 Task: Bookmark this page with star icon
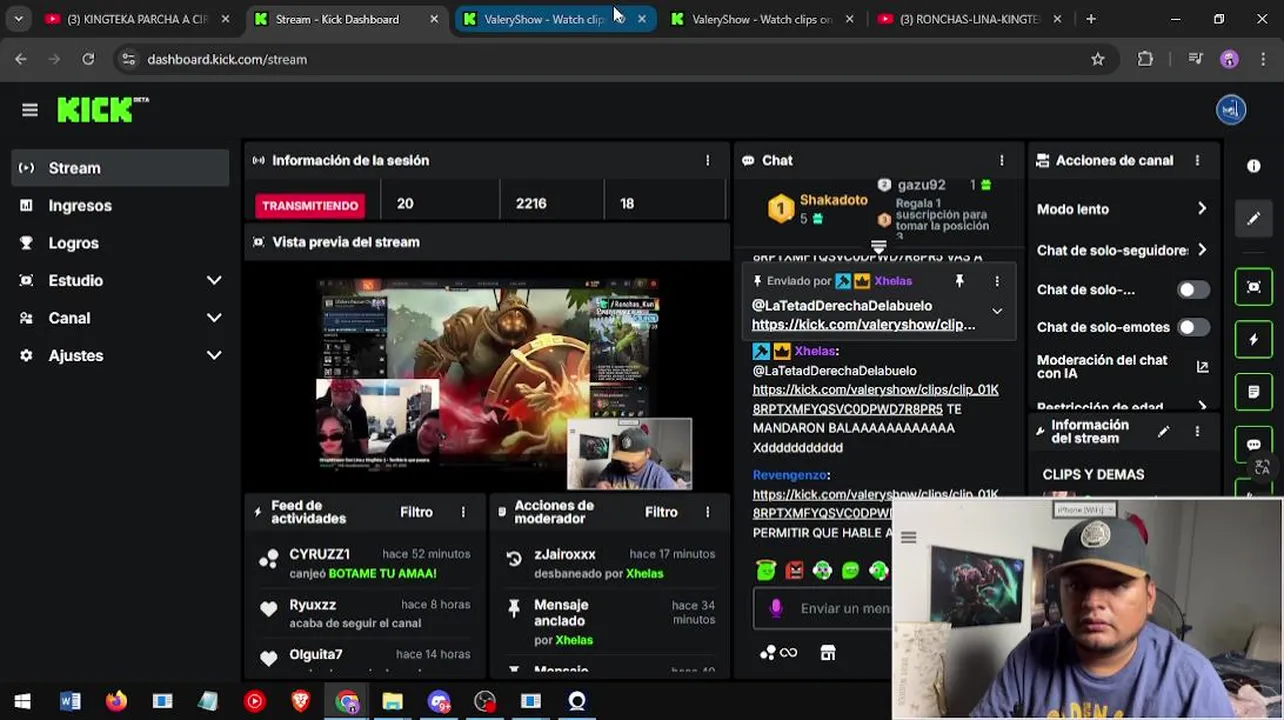1098,59
